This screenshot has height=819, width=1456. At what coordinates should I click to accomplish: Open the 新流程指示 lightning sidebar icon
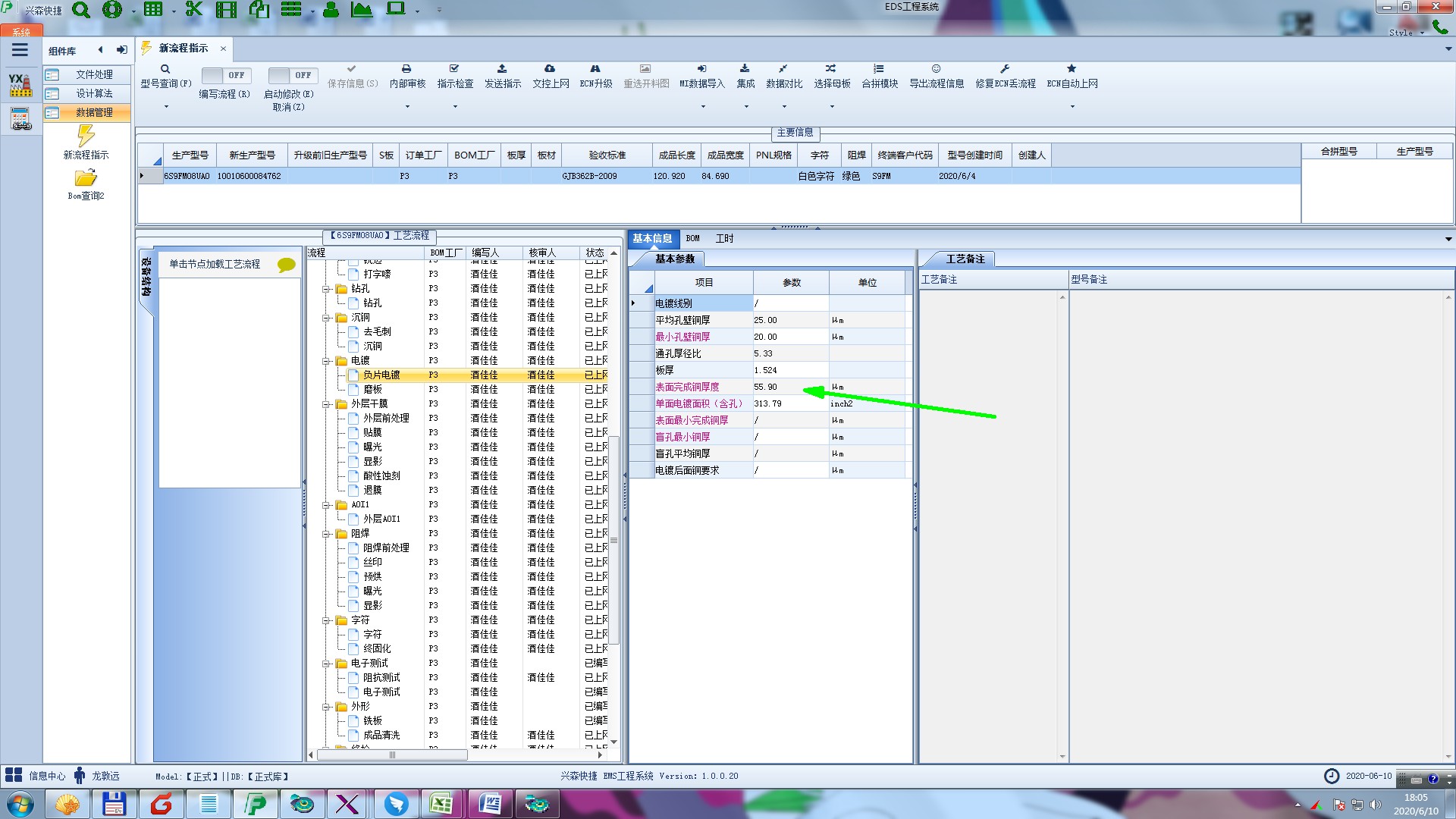coord(86,136)
